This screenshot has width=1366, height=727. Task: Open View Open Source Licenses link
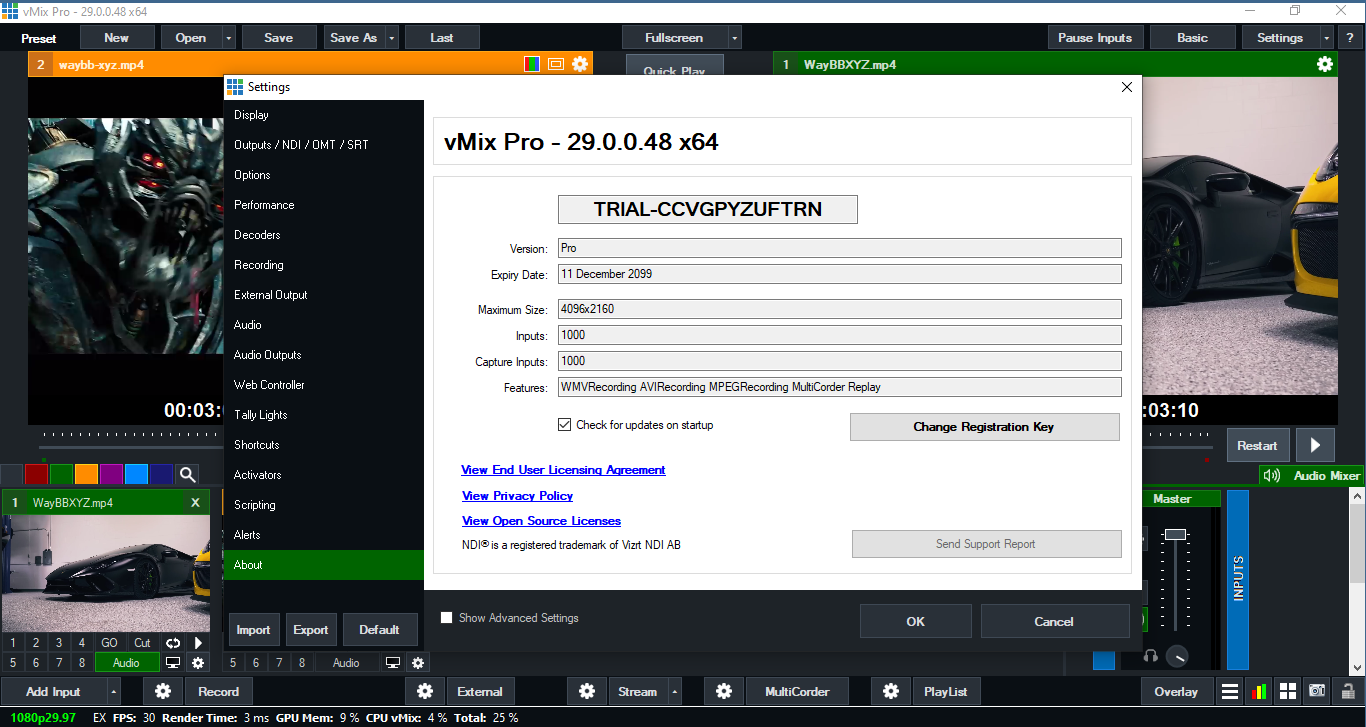coord(541,521)
